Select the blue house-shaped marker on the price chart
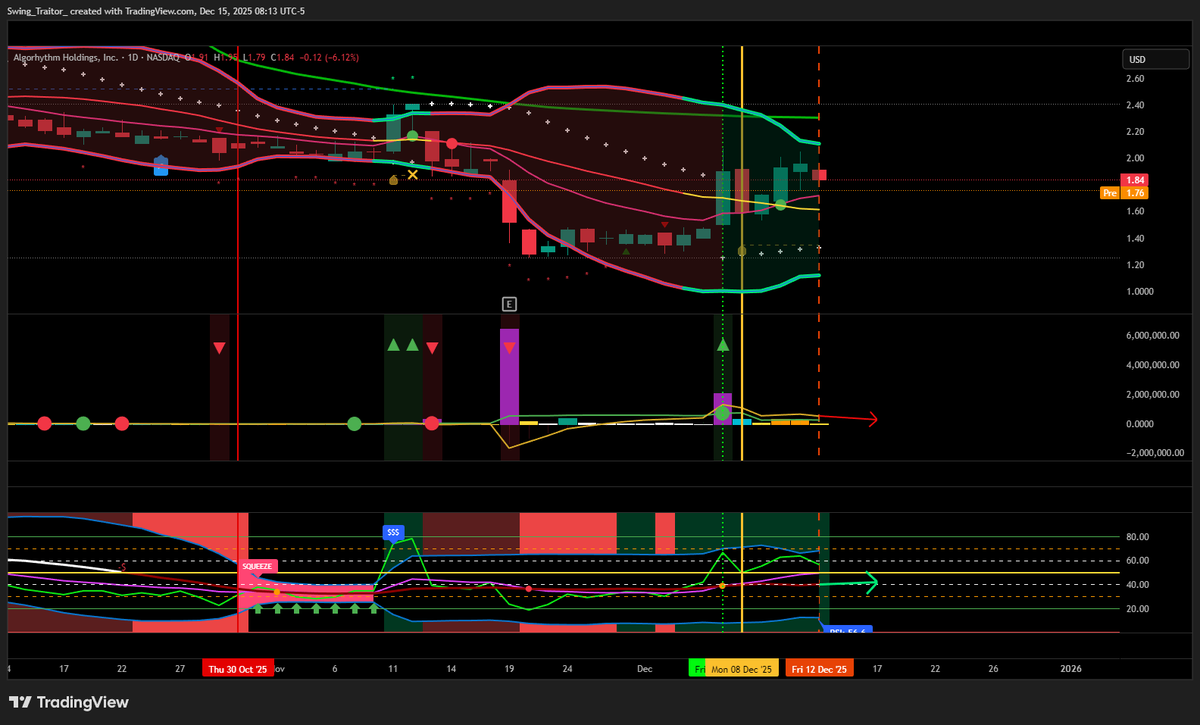 pos(161,165)
